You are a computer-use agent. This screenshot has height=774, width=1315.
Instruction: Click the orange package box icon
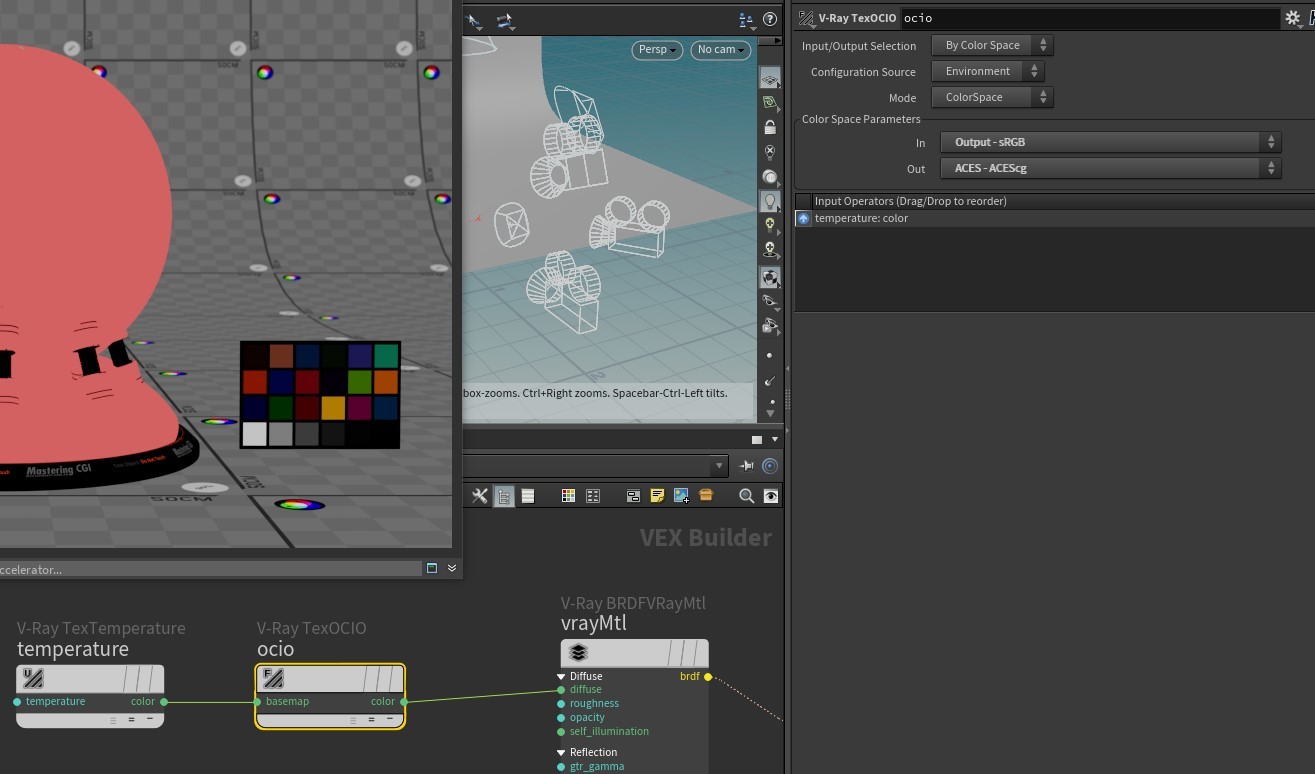706,496
